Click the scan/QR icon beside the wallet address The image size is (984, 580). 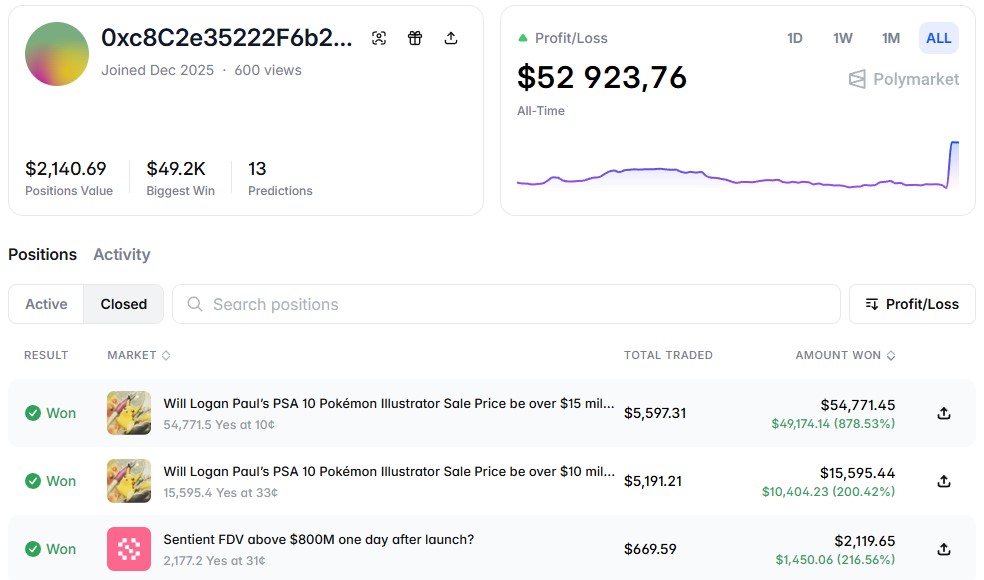pos(379,38)
